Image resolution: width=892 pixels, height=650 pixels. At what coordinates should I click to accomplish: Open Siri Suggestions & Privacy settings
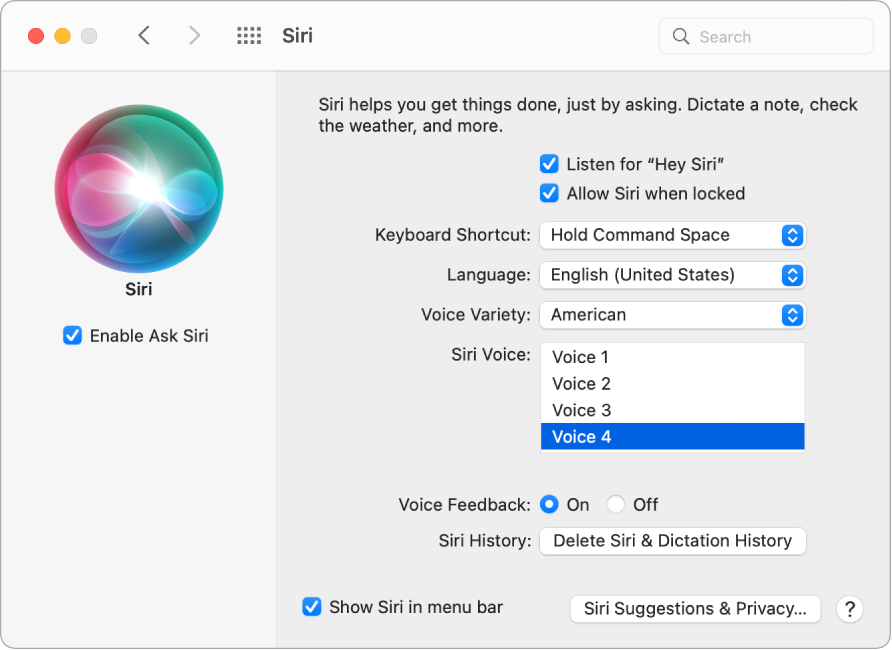point(694,609)
